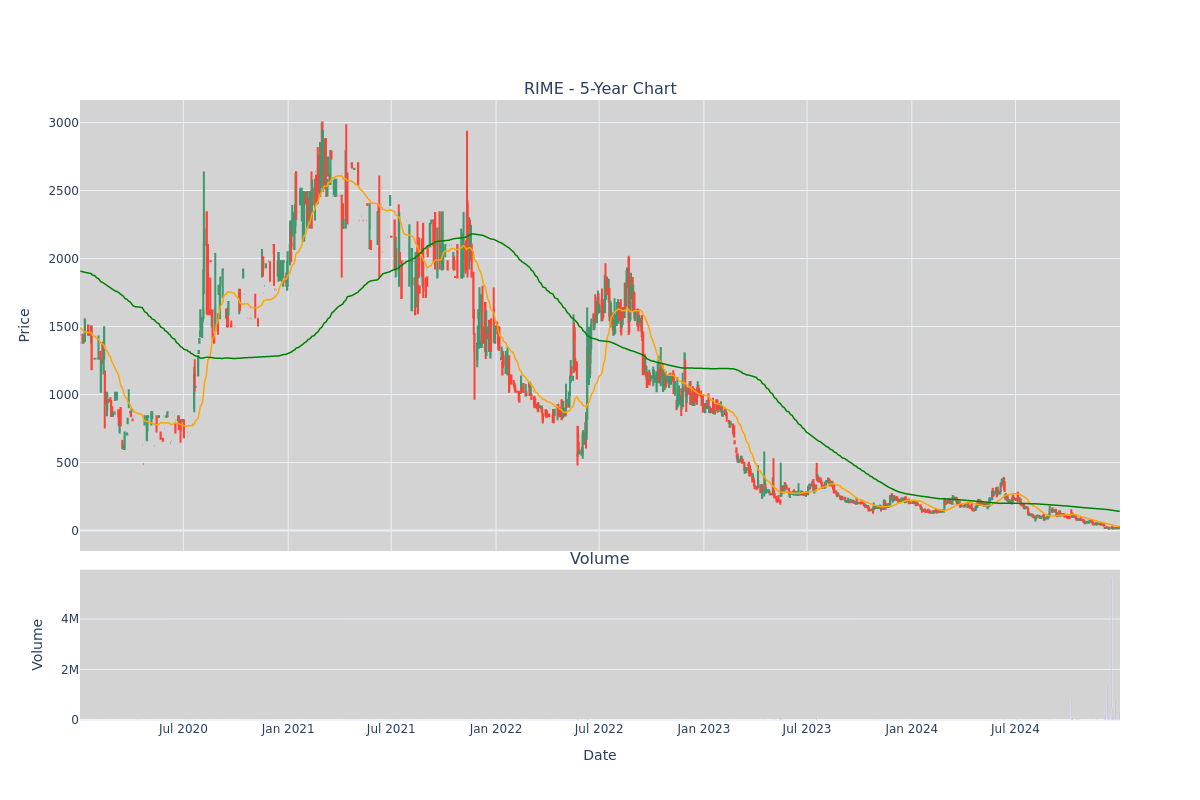Click the Jan 2023 date tick
The height and width of the screenshot is (800, 1200).
click(704, 729)
